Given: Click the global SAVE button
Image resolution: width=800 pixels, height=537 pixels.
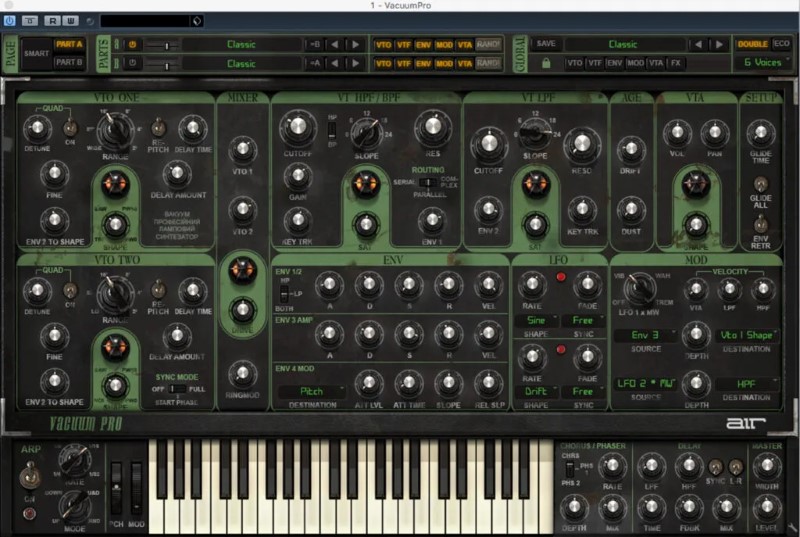Looking at the screenshot, I should pyautogui.click(x=546, y=44).
